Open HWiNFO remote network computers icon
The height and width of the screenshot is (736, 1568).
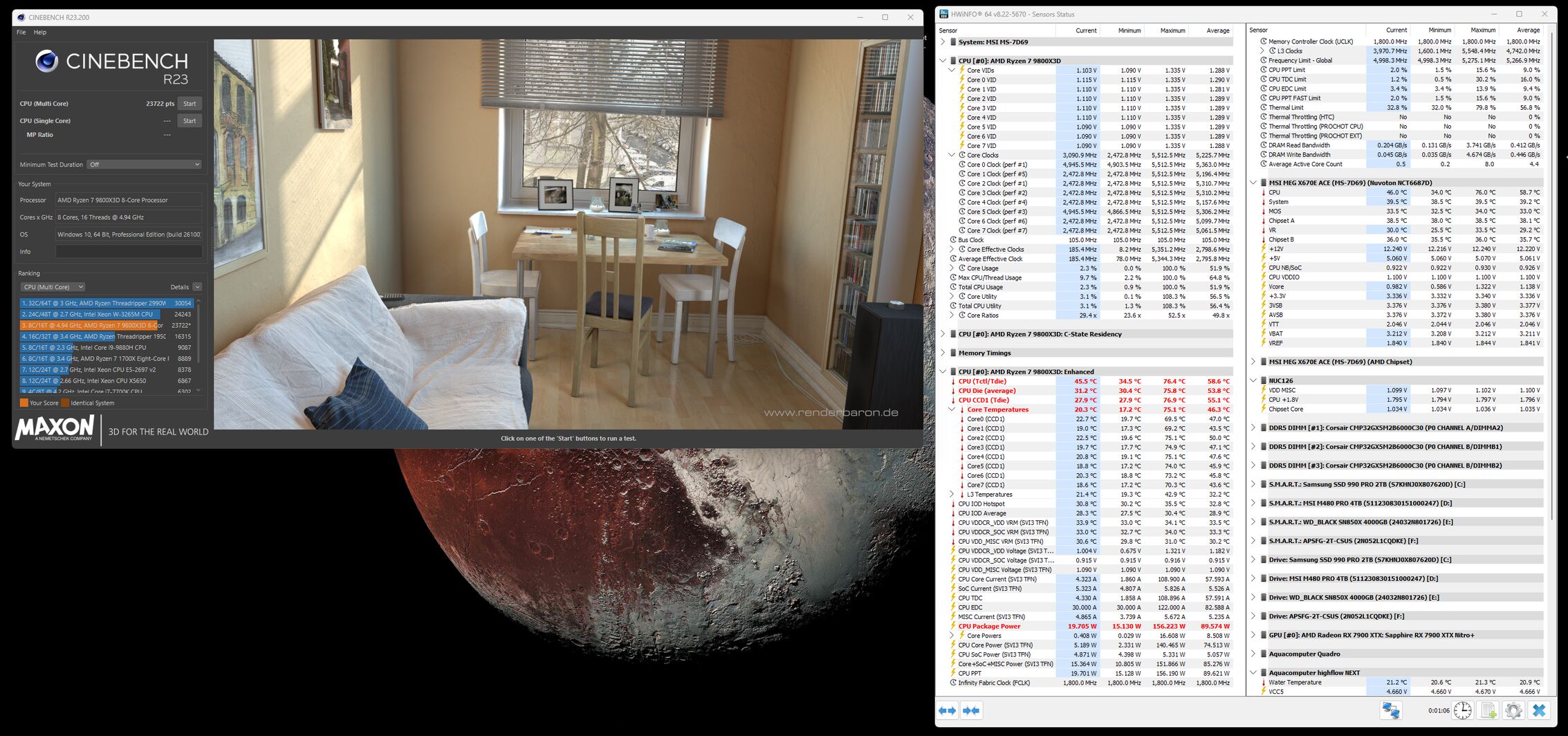(1391, 710)
